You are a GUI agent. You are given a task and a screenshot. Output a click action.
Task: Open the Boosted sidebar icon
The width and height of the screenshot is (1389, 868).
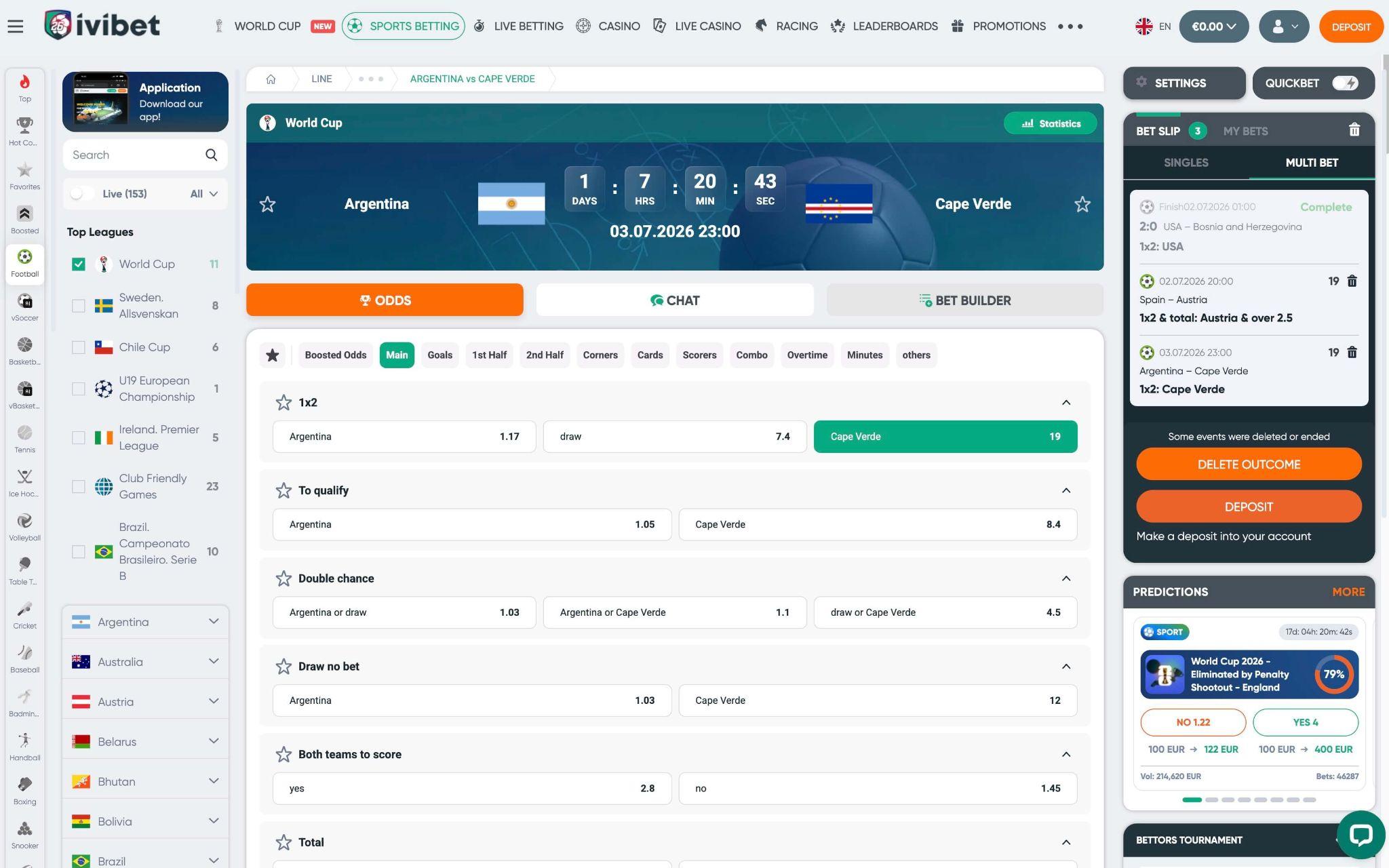point(24,220)
